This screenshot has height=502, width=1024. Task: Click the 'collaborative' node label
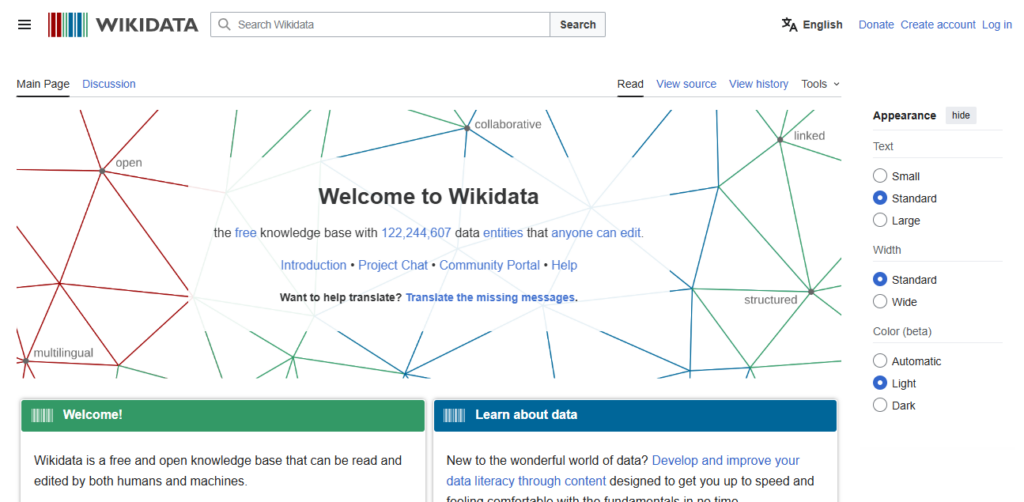[x=508, y=124]
